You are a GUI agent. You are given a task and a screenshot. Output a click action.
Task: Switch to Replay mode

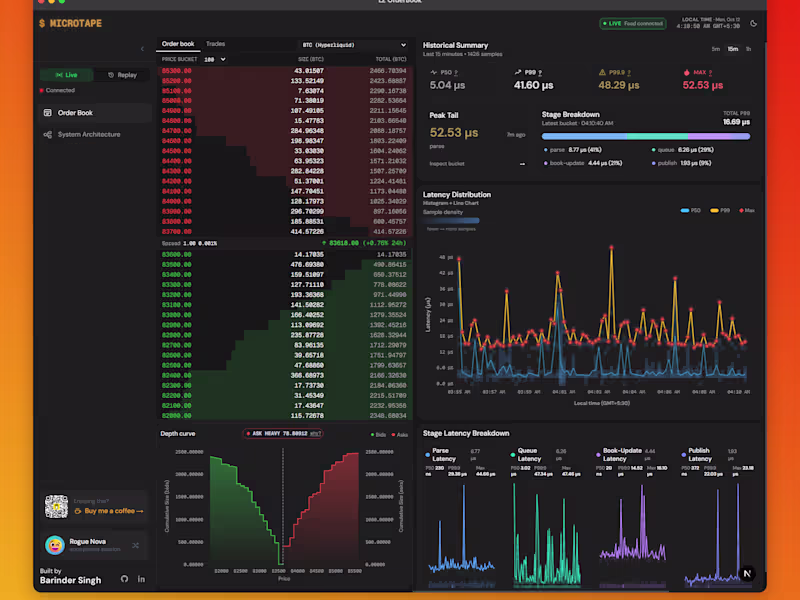[122, 75]
